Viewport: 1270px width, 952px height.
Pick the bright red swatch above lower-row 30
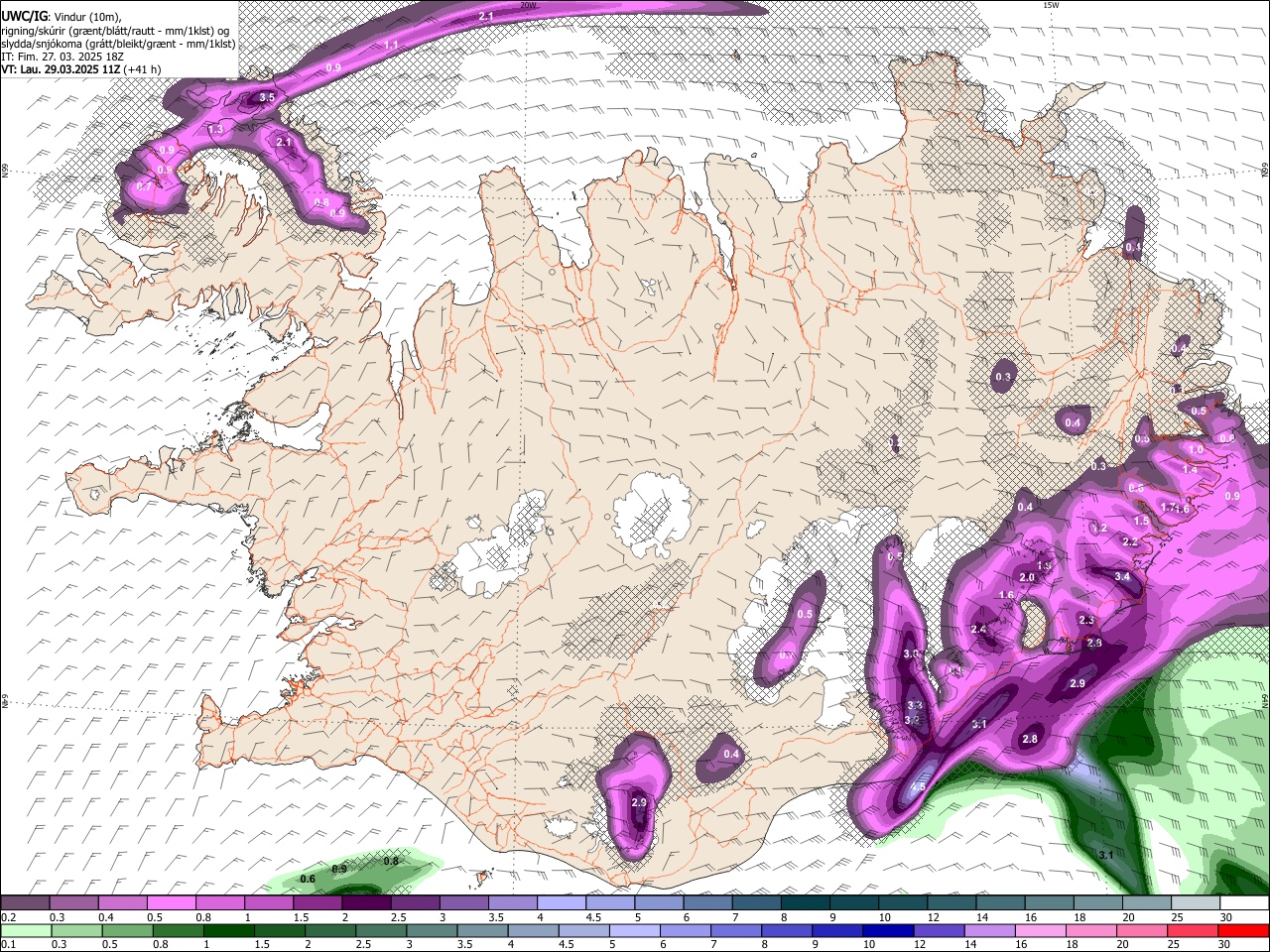(x=1243, y=930)
